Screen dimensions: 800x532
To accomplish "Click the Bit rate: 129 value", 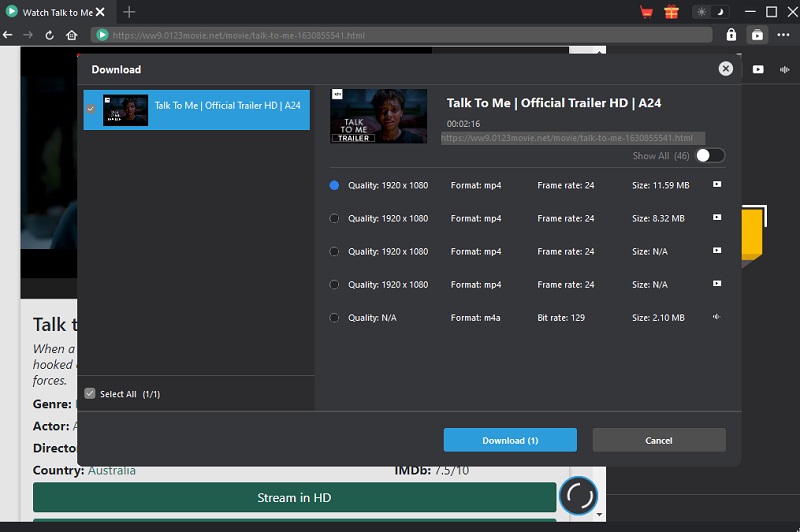I will tap(561, 318).
